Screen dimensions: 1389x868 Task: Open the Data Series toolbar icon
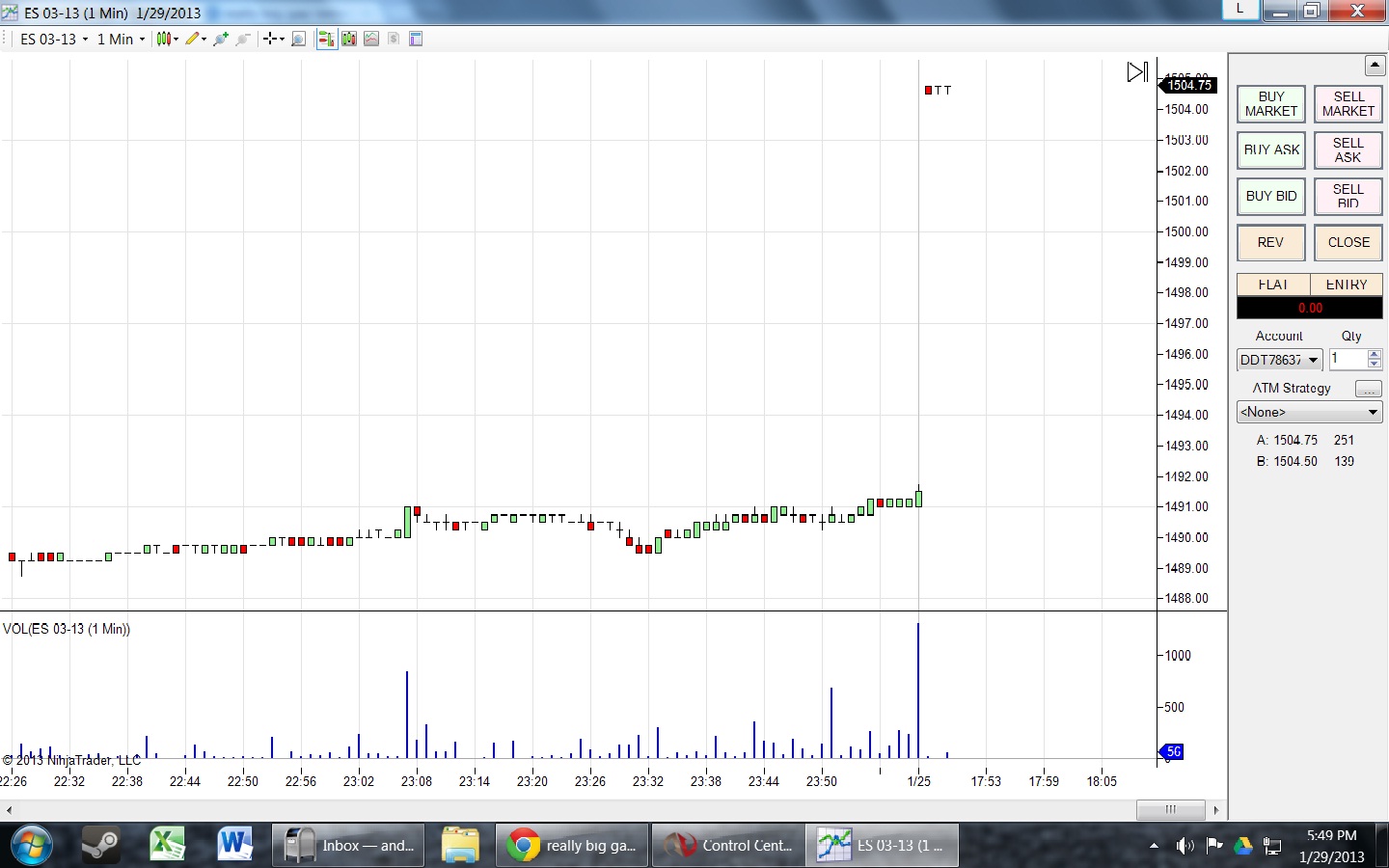pos(349,39)
